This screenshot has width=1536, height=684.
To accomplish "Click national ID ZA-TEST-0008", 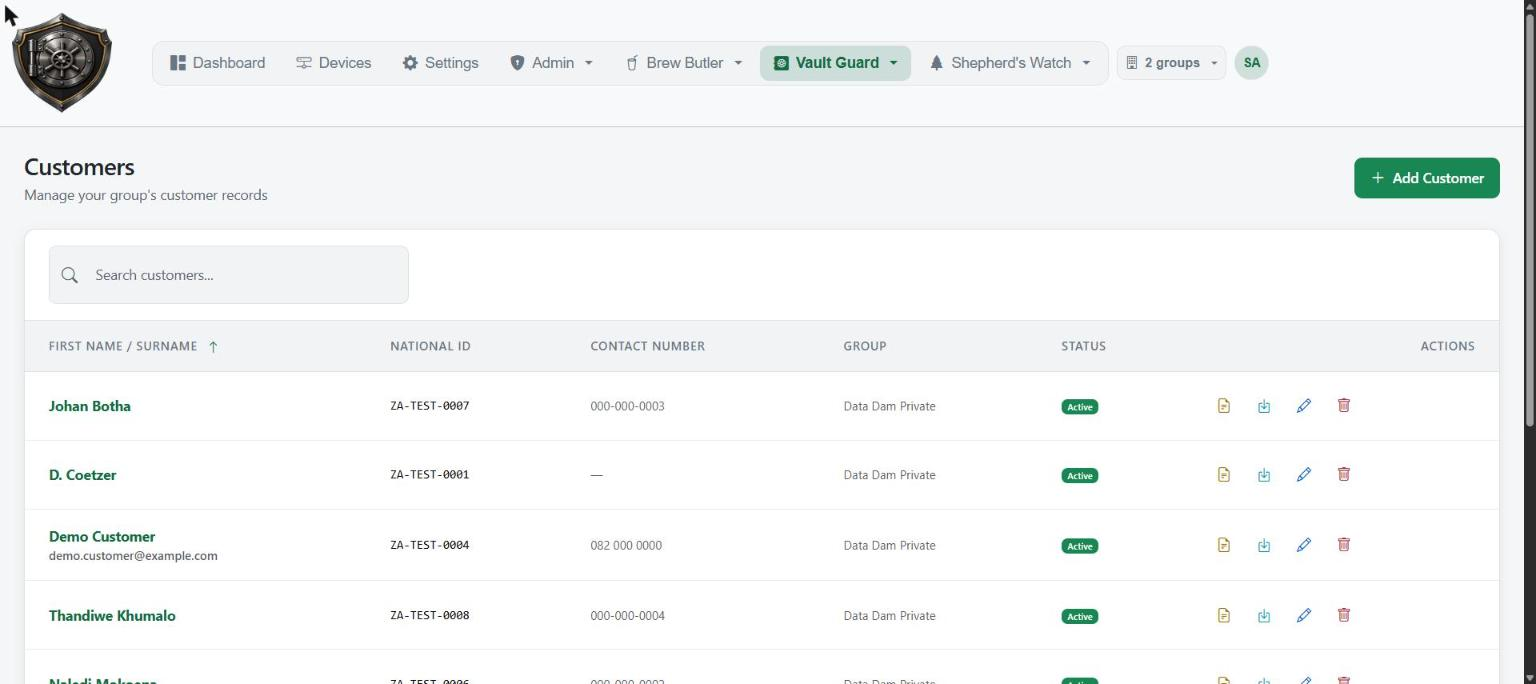I will click(430, 616).
